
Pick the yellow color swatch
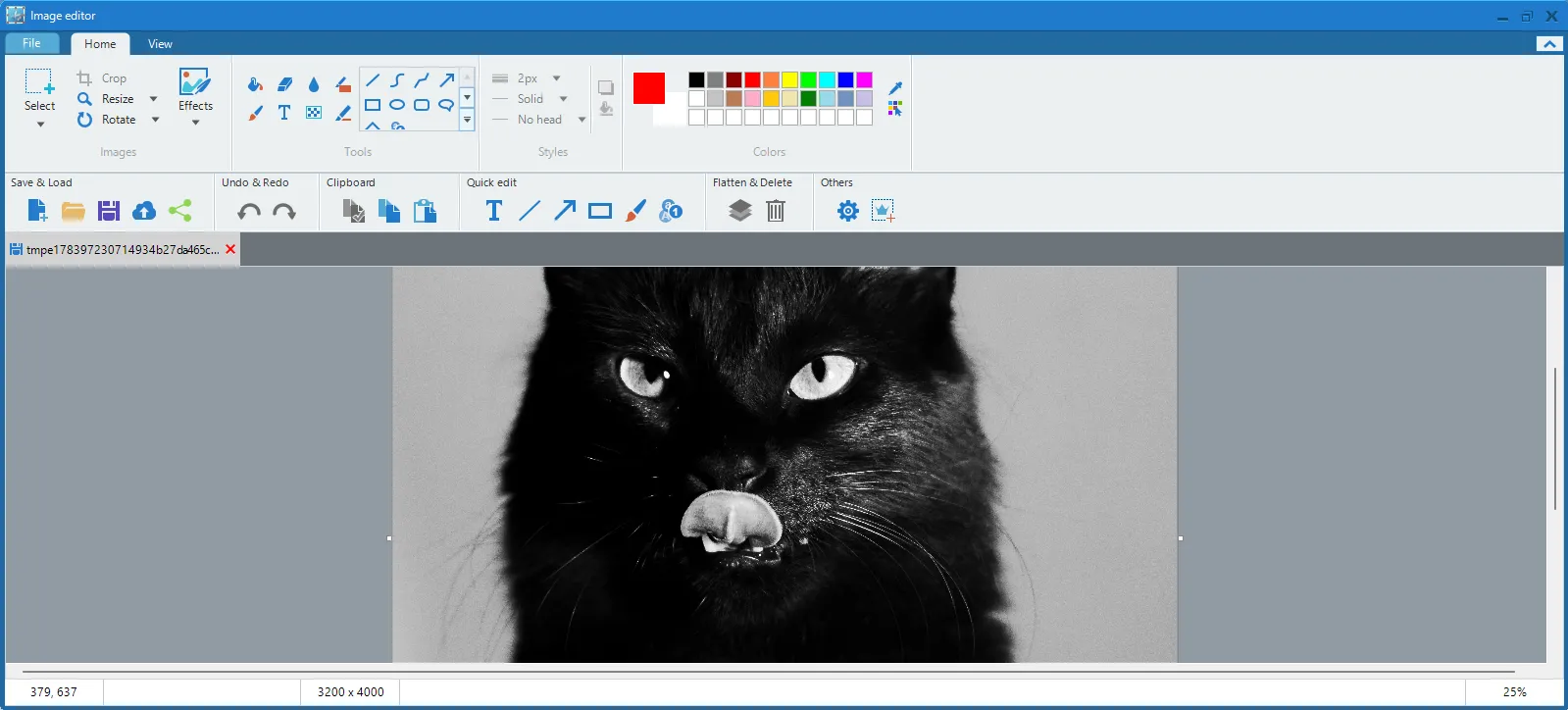coord(789,80)
